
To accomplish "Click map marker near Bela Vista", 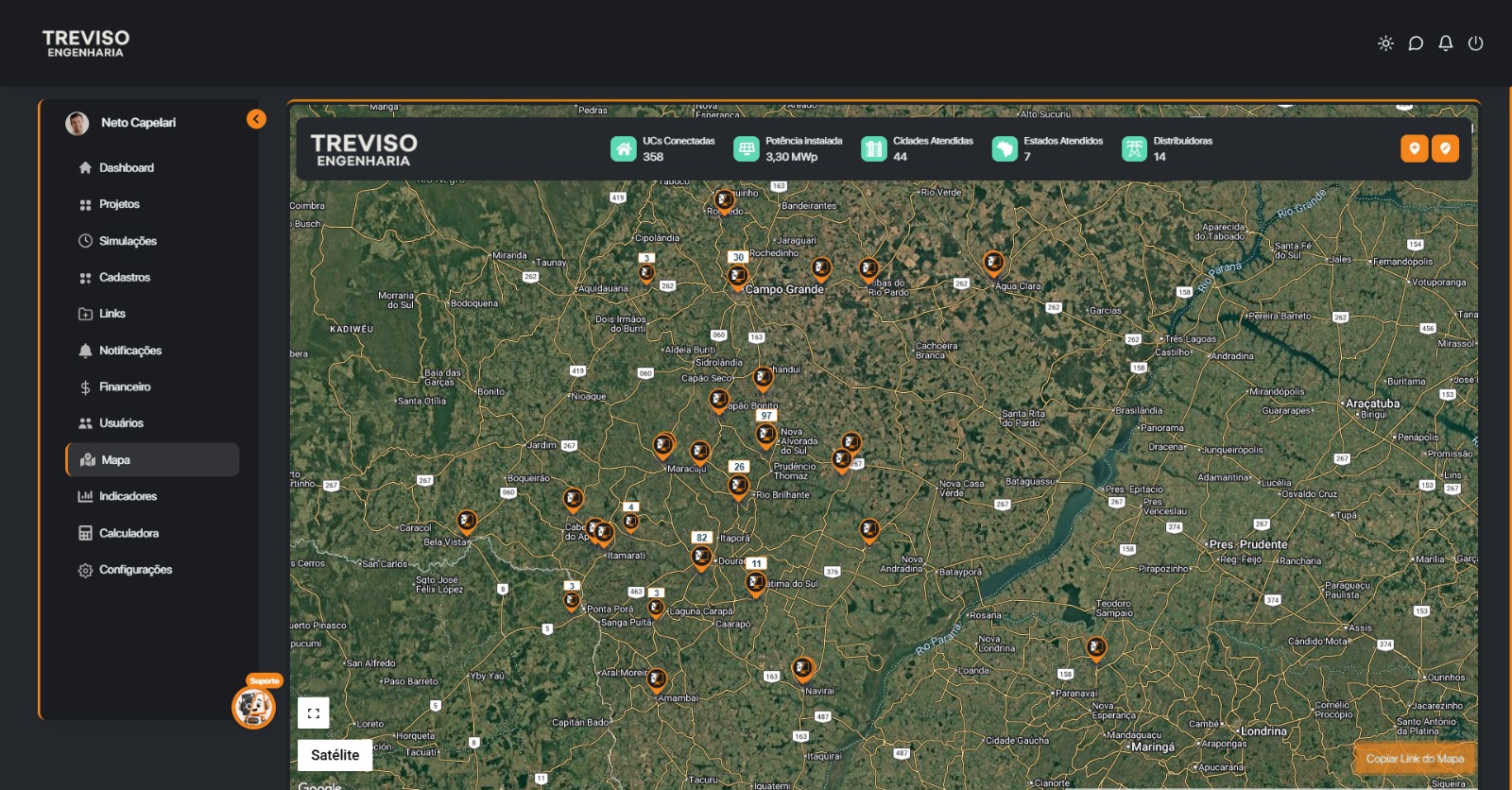I will [467, 522].
